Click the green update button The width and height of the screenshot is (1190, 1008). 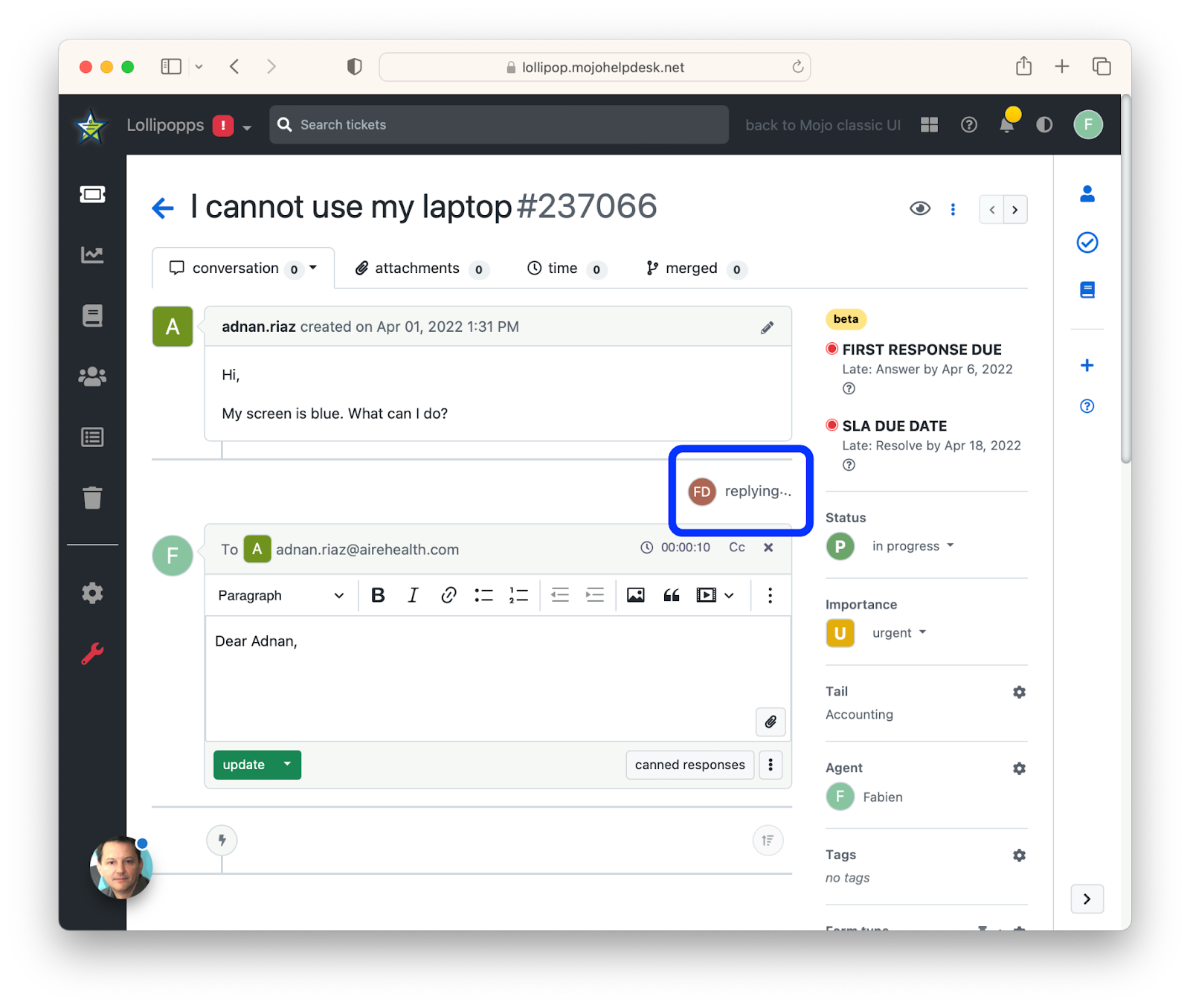coord(244,765)
